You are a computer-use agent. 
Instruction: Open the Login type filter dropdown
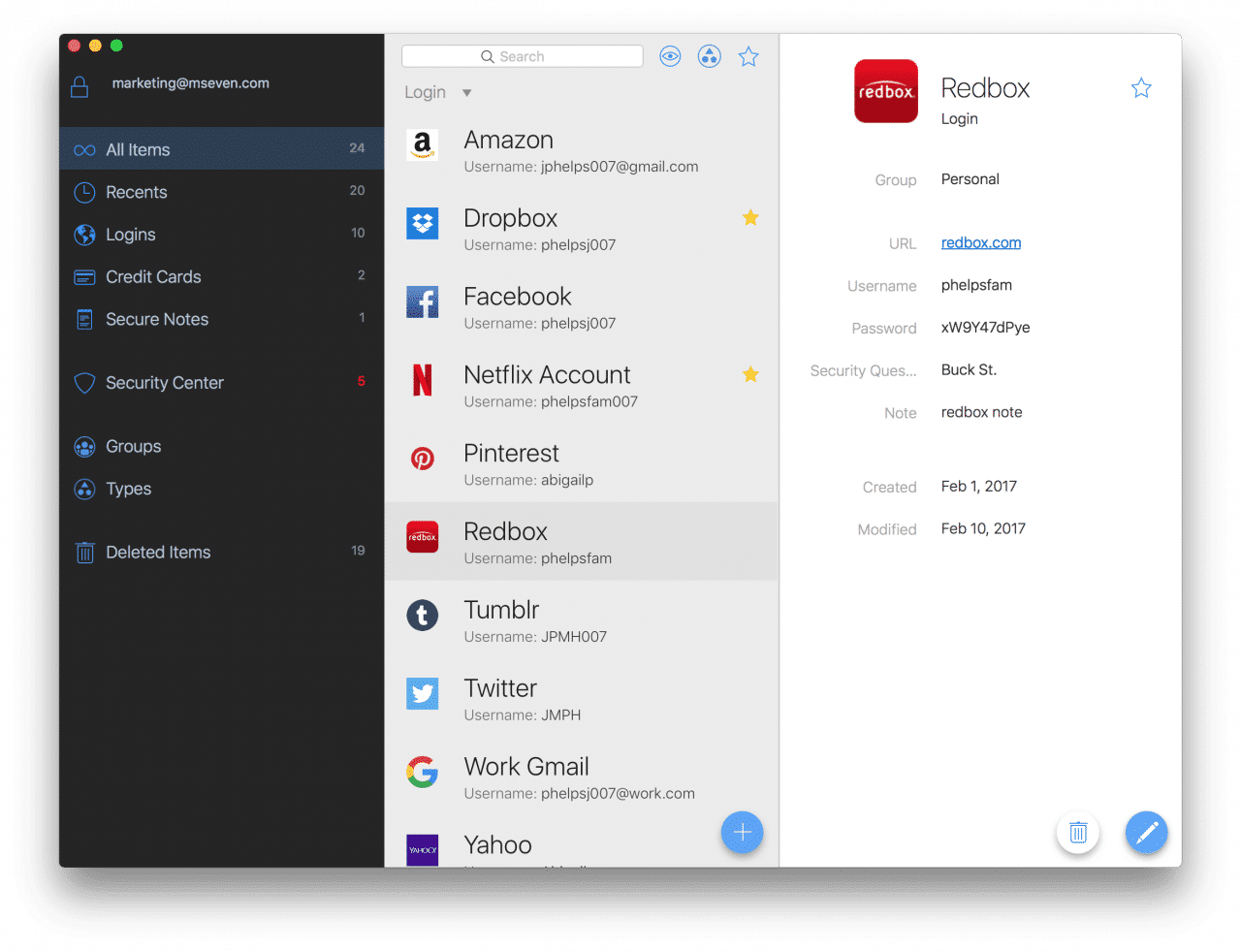(x=438, y=92)
